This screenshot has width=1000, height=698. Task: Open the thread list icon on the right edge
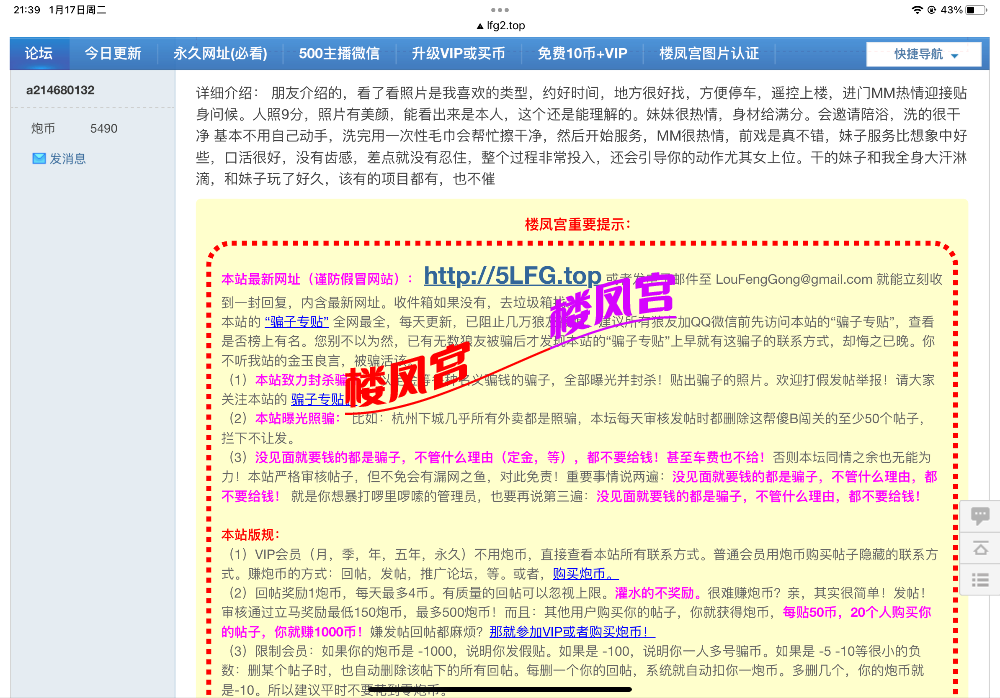coord(980,580)
